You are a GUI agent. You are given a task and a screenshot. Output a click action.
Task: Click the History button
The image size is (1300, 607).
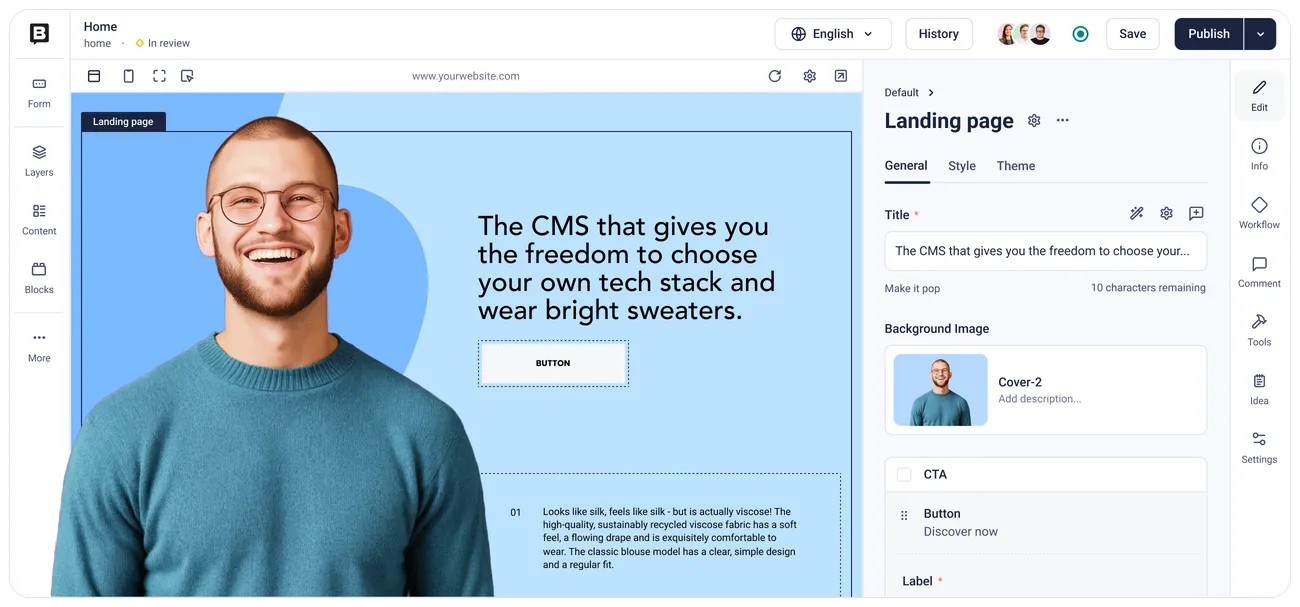coord(939,34)
